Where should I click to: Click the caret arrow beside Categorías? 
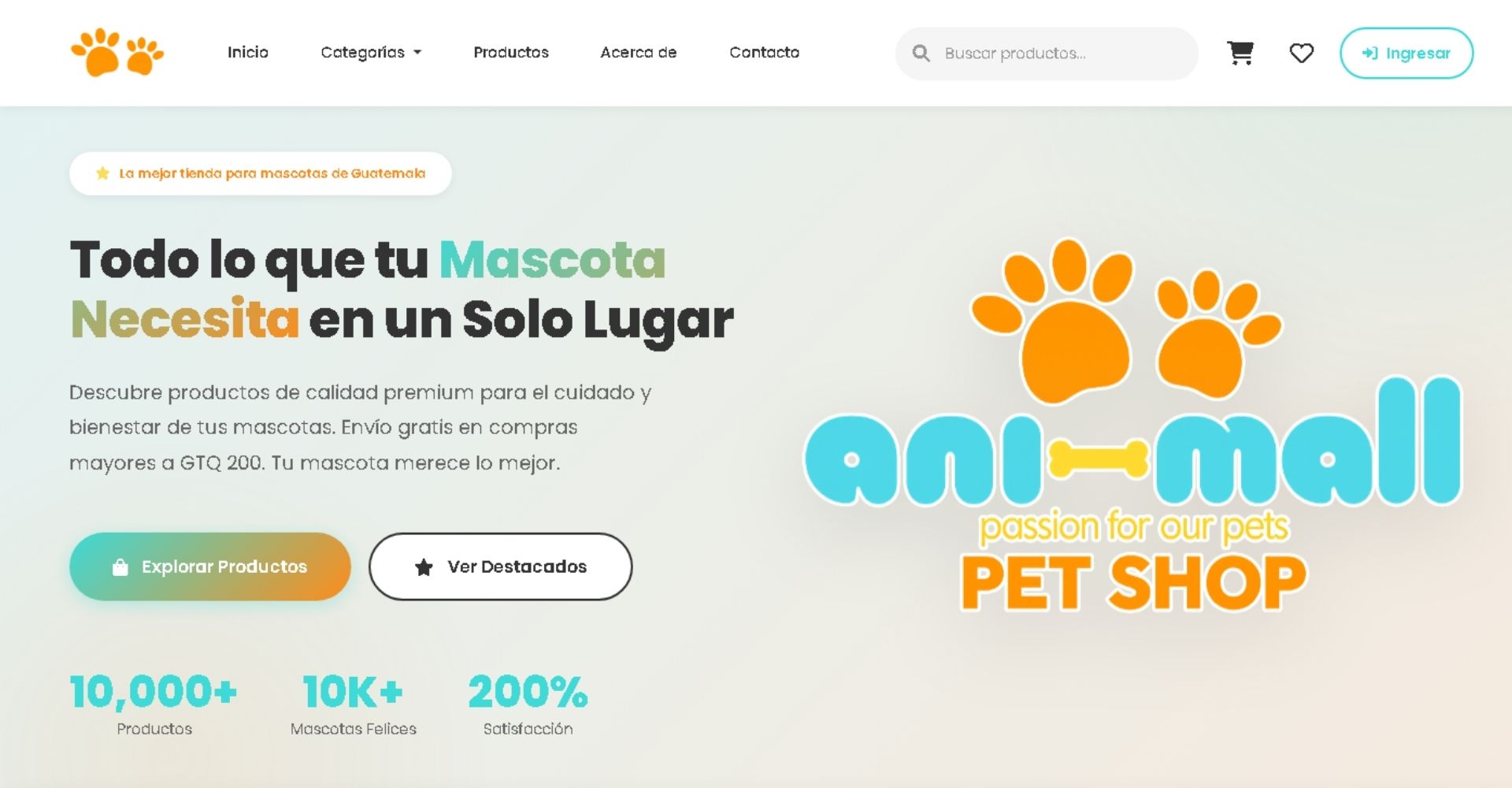click(417, 53)
